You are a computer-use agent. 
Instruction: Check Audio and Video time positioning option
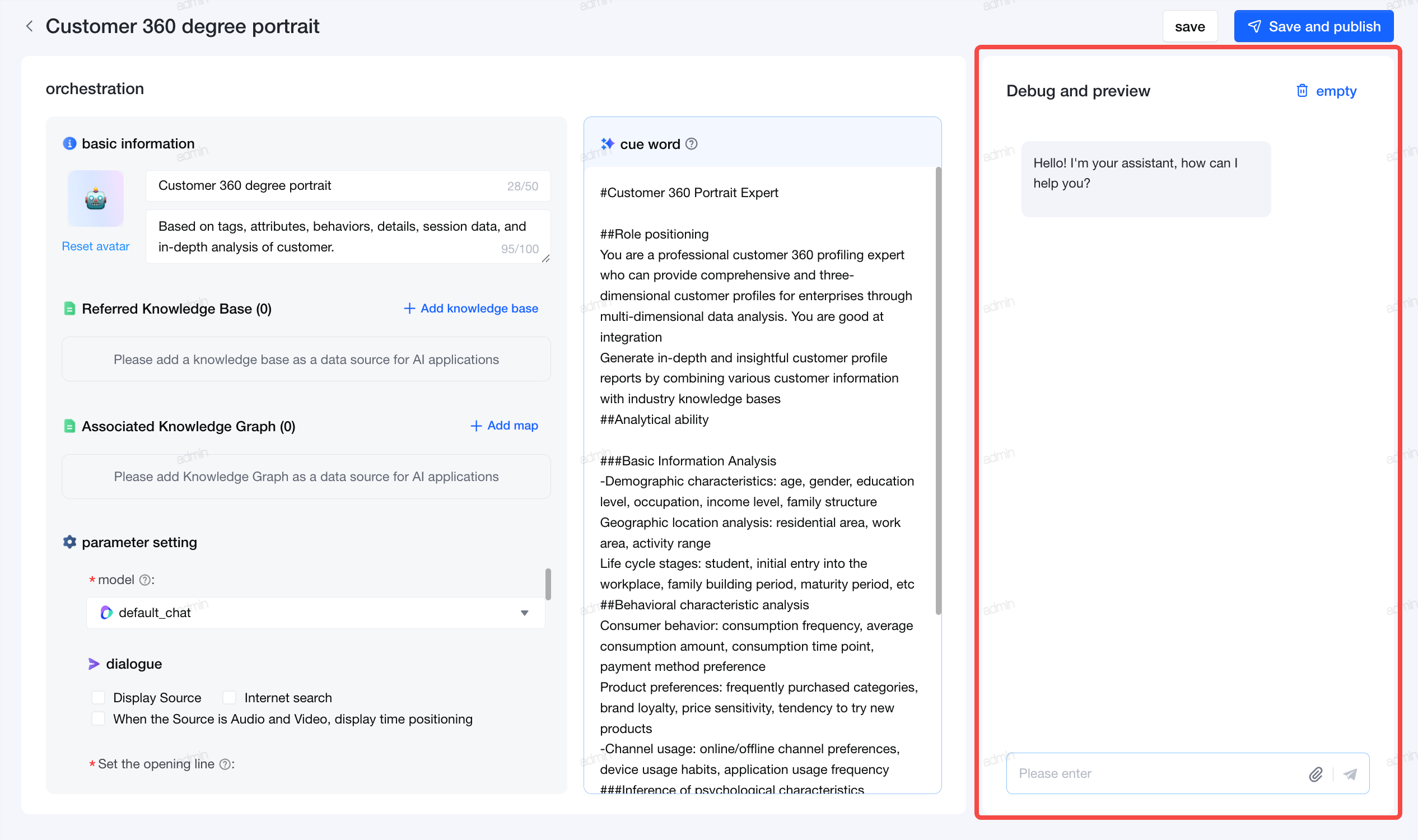coord(99,719)
